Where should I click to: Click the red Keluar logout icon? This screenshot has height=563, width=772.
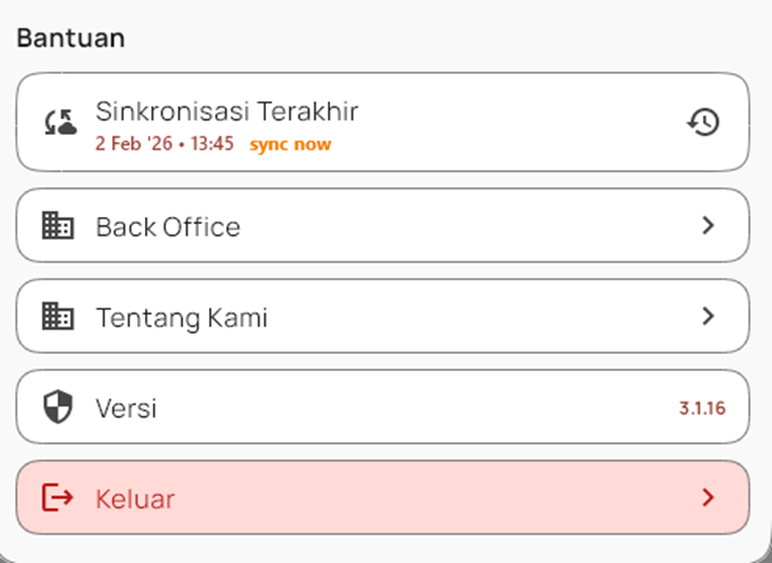coord(58,497)
